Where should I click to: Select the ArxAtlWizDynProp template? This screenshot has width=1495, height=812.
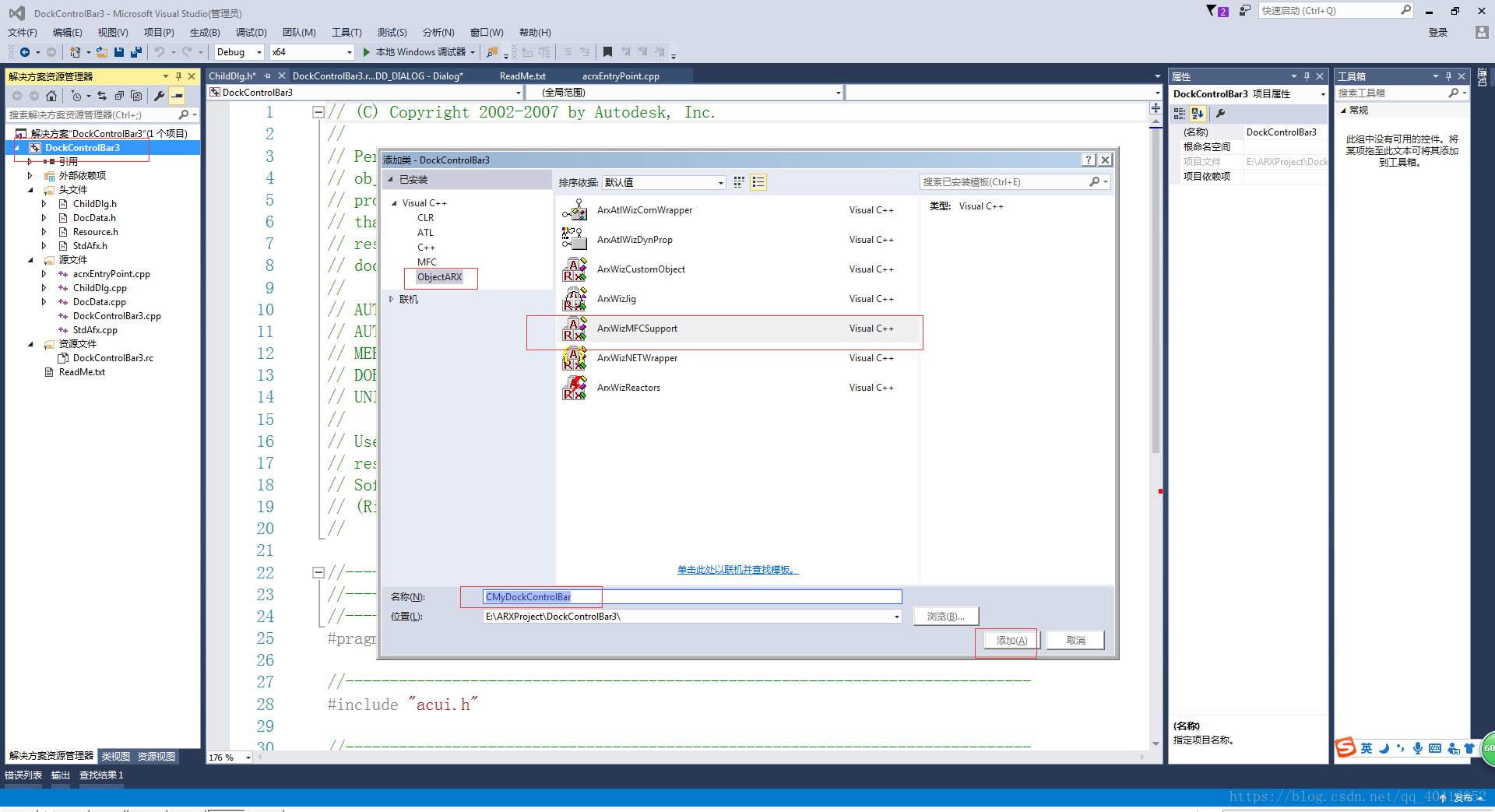pos(739,240)
